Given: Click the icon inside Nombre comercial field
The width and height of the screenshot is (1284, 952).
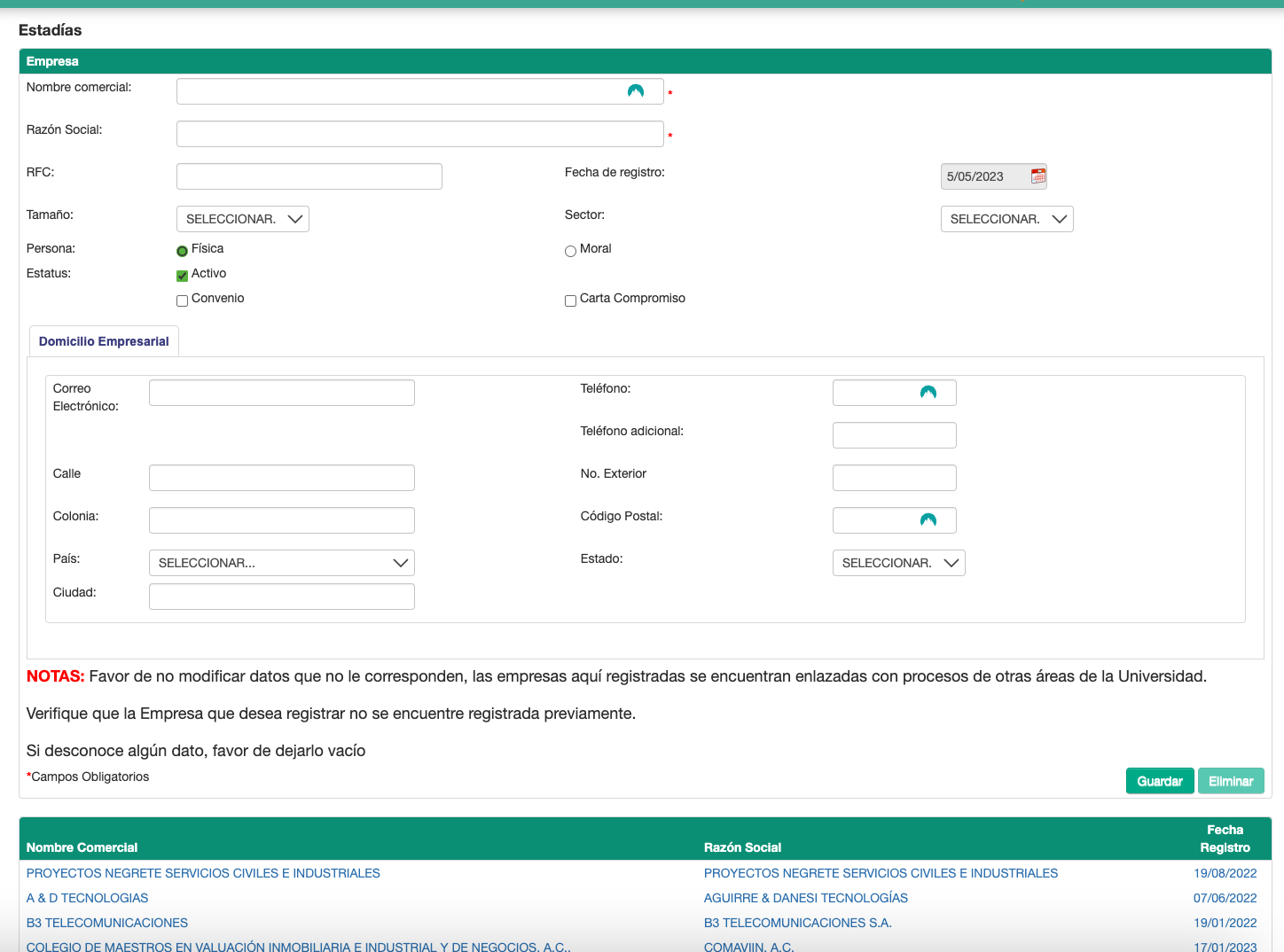Looking at the screenshot, I should tap(636, 91).
